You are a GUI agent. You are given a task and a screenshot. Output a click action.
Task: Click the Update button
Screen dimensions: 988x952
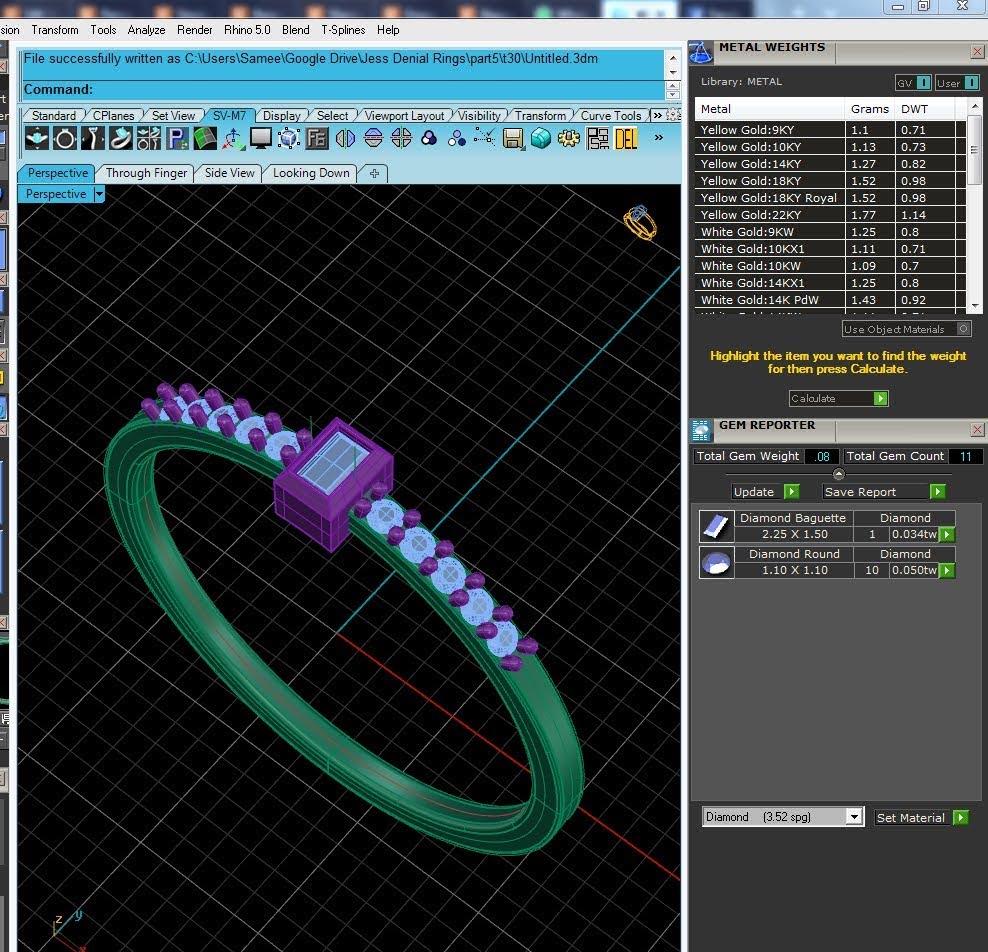click(765, 491)
